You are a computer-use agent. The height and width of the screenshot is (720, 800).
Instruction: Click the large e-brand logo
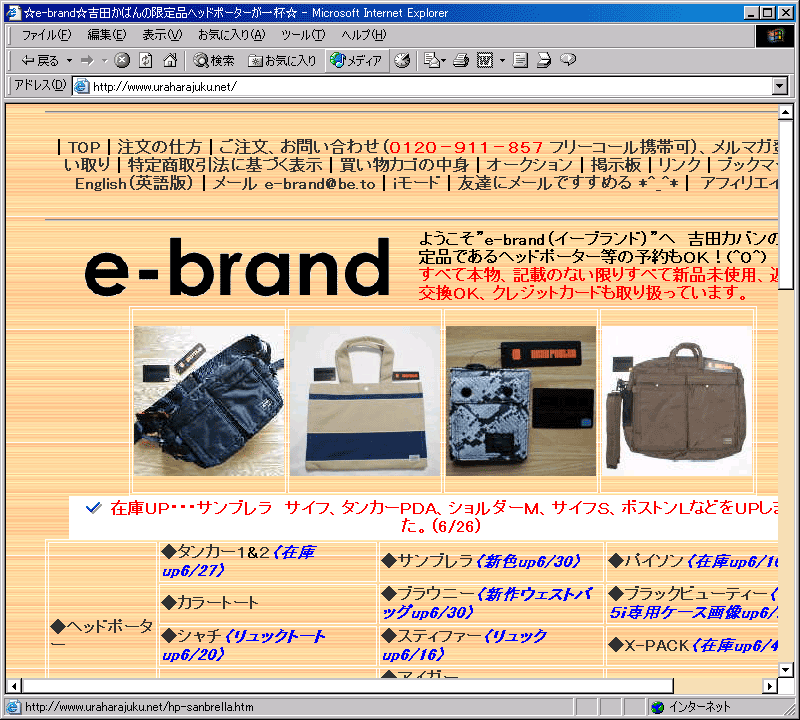pyautogui.click(x=237, y=267)
